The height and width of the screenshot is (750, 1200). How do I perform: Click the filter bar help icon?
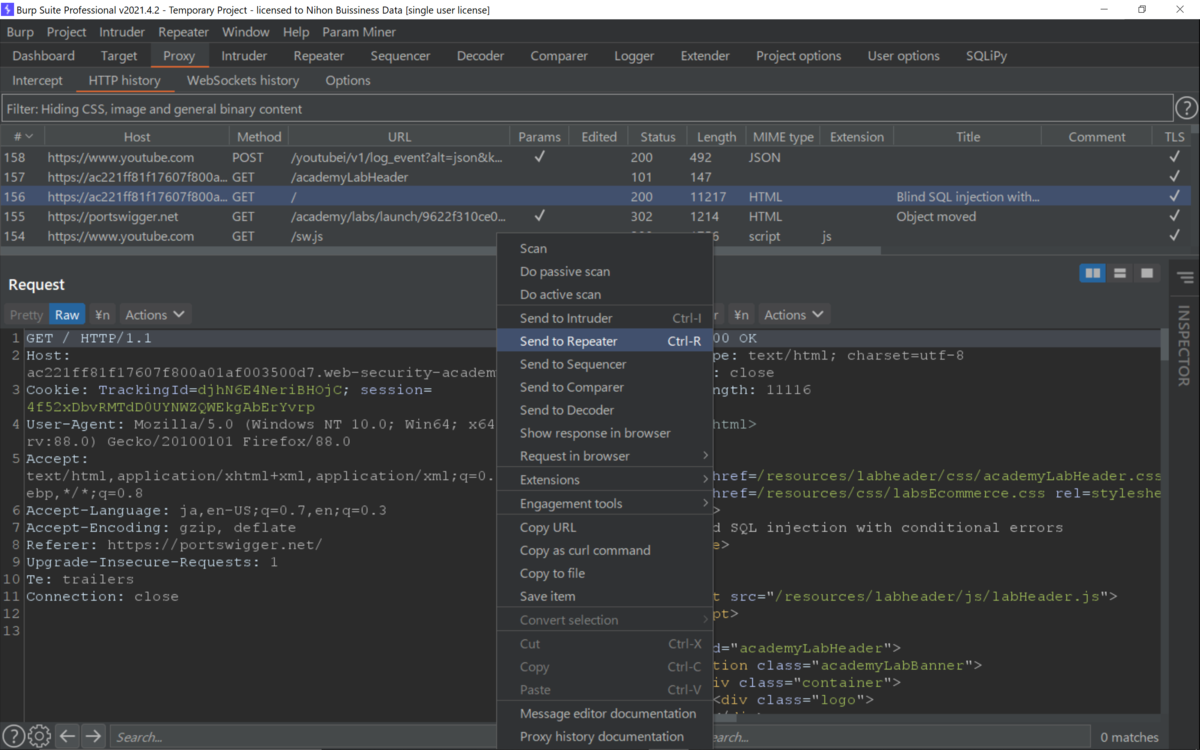coord(1187,107)
